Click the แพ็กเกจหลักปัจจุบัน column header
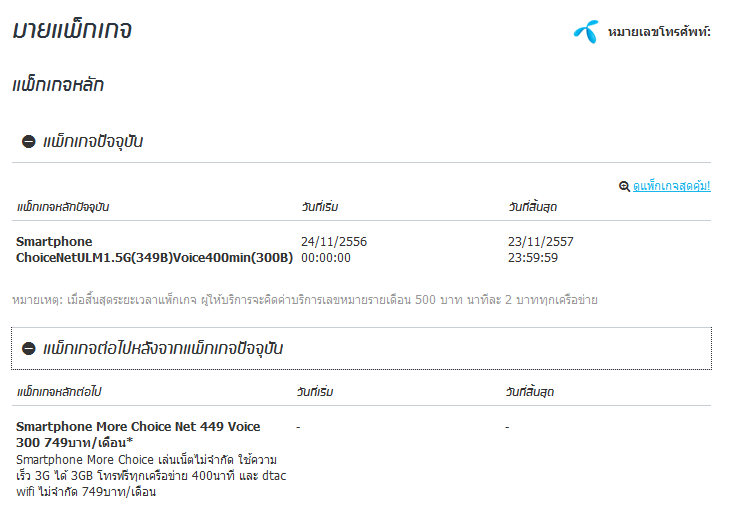Viewport: 735px width, 511px height. (x=63, y=207)
